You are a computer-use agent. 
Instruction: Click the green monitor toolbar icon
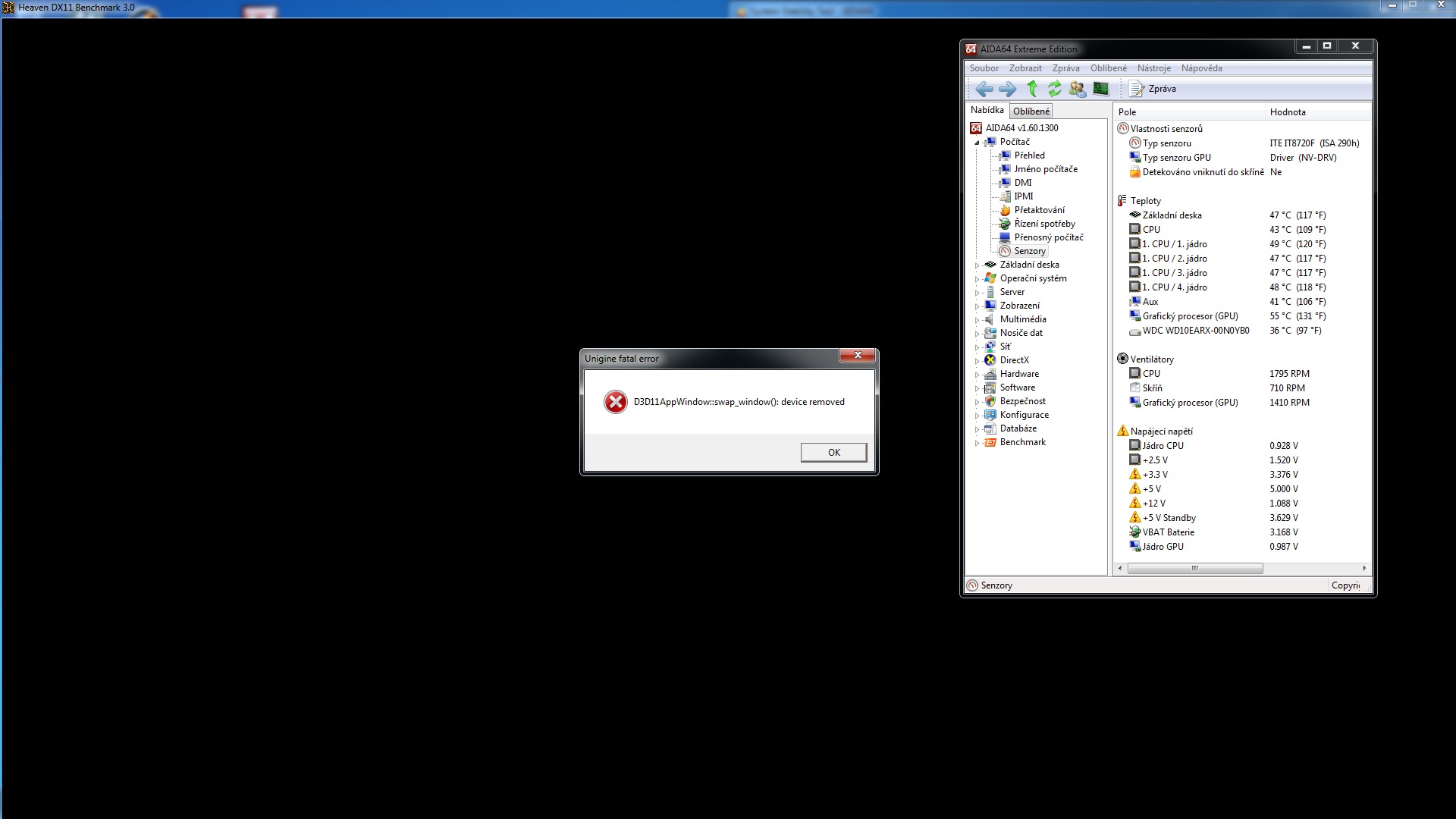click(1100, 89)
